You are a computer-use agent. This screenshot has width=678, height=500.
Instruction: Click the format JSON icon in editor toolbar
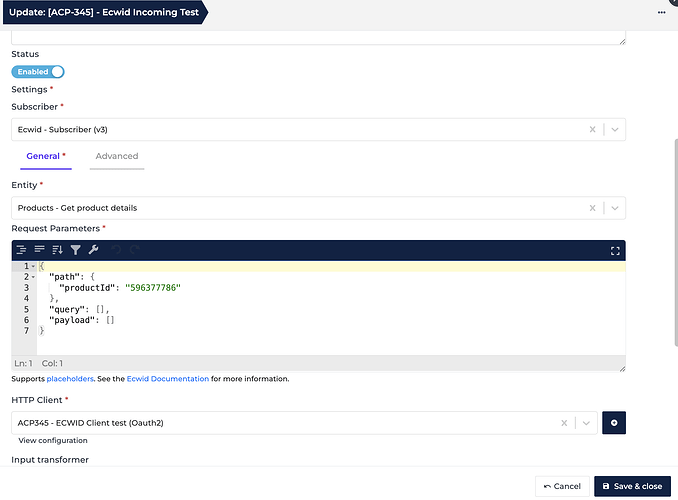(21, 250)
